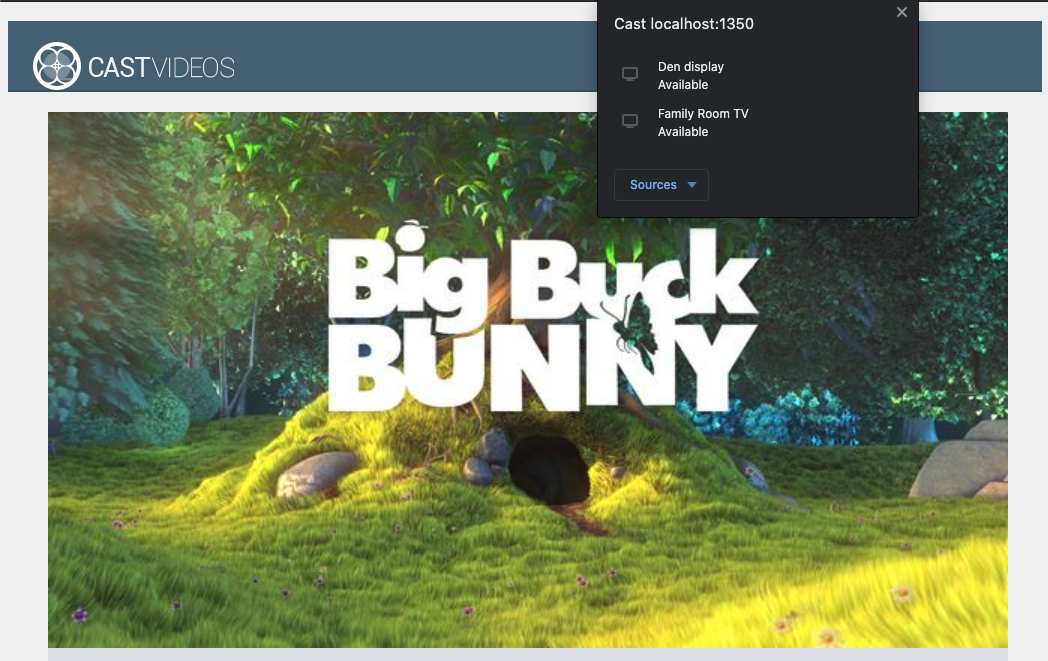The image size is (1048, 661).
Task: Open the Sources dropdown
Action: pyautogui.click(x=661, y=185)
